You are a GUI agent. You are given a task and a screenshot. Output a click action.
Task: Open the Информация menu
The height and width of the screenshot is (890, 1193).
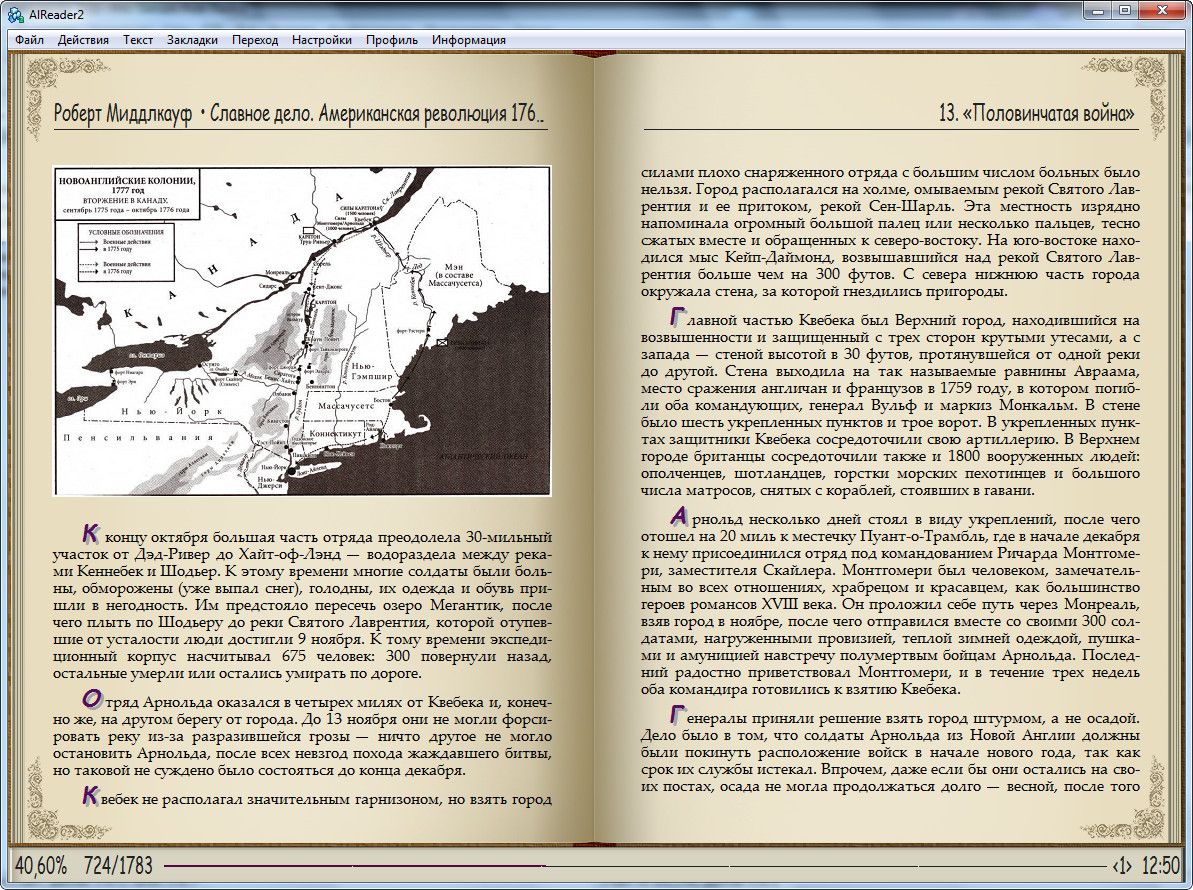tap(469, 40)
